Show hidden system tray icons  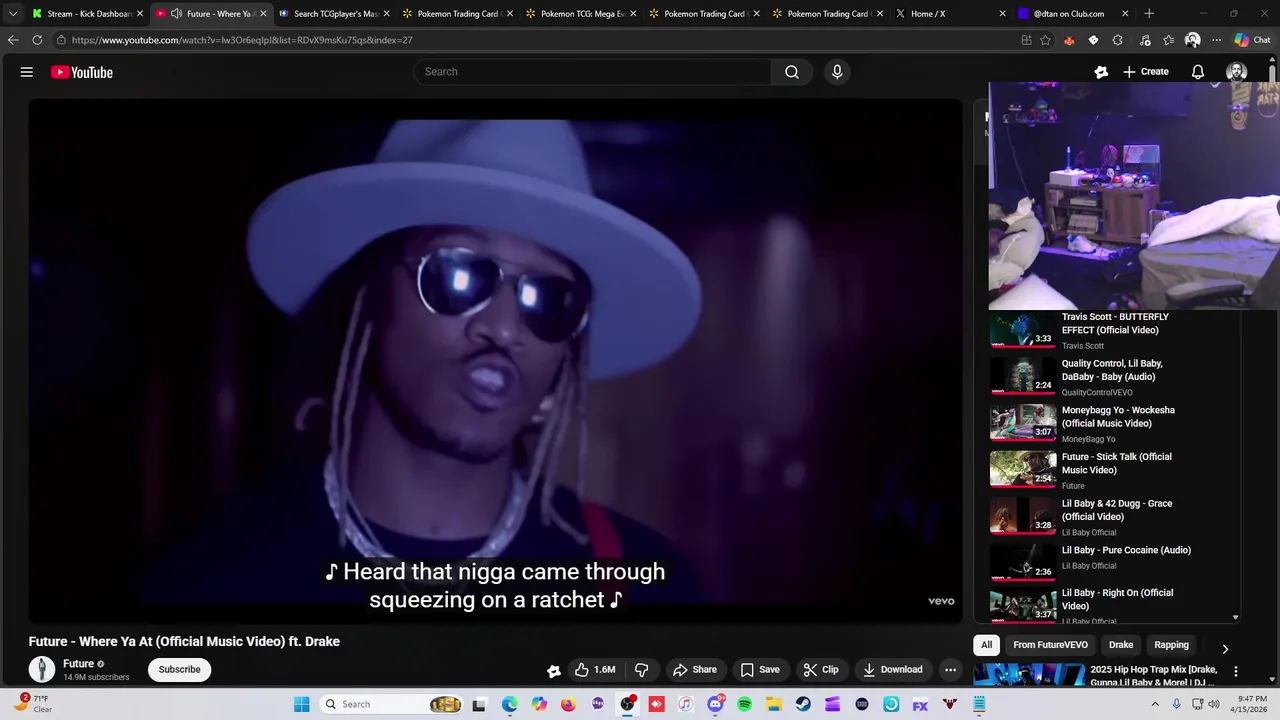1156,704
